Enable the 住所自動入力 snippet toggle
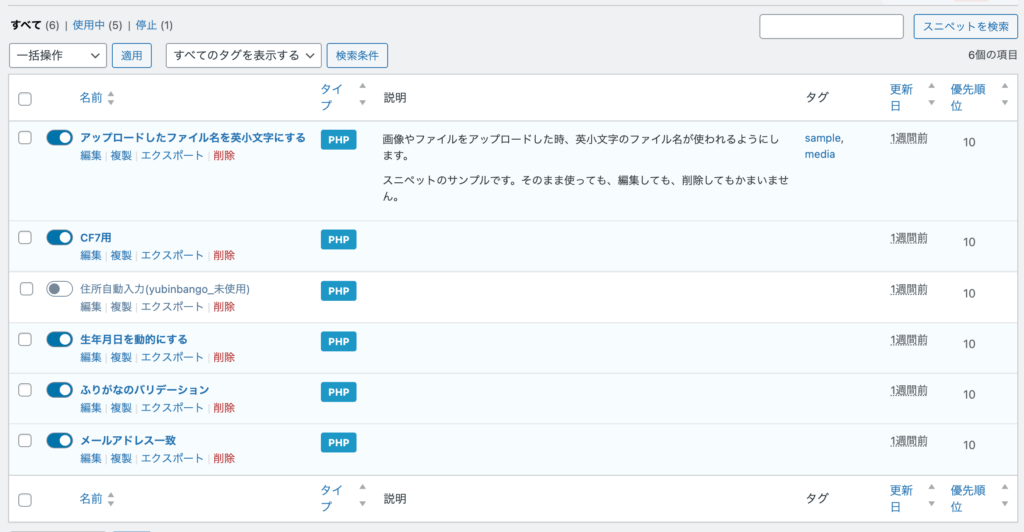1024x532 pixels. [x=60, y=289]
